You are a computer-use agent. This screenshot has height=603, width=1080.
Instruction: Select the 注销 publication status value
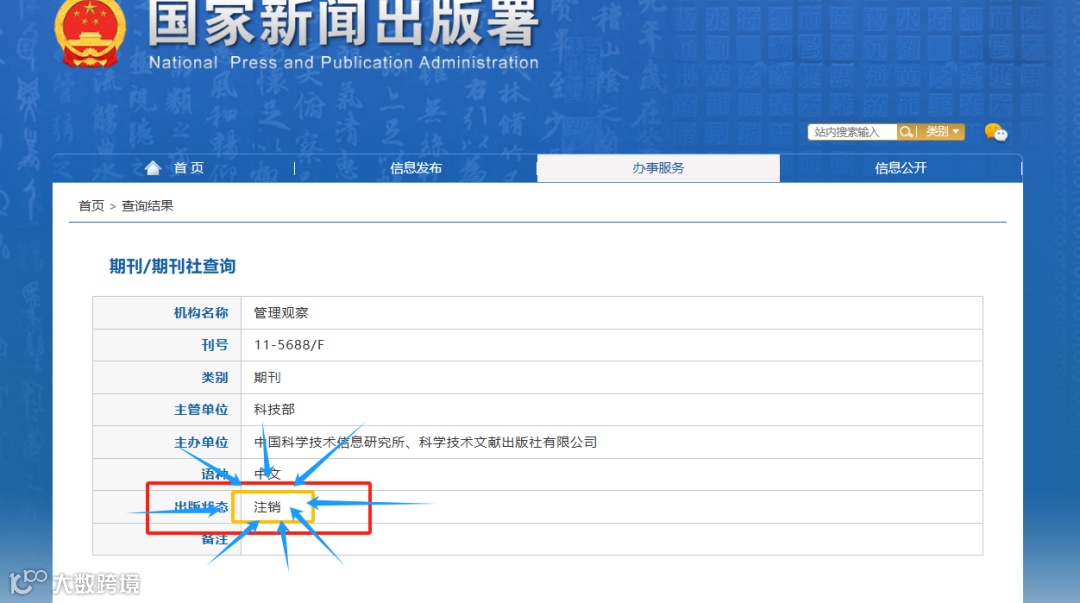pyautogui.click(x=267, y=507)
